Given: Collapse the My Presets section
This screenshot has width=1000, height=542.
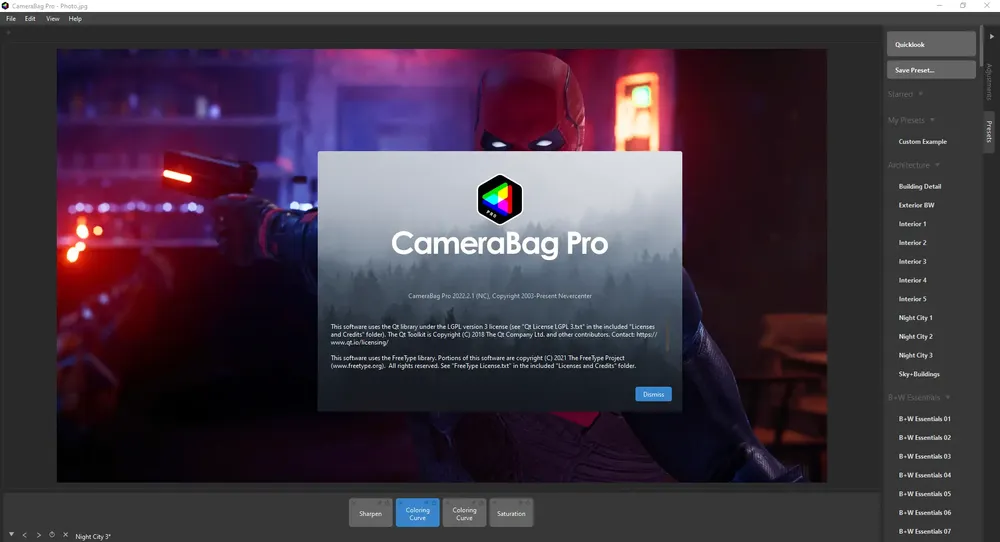Looking at the screenshot, I should 911,120.
